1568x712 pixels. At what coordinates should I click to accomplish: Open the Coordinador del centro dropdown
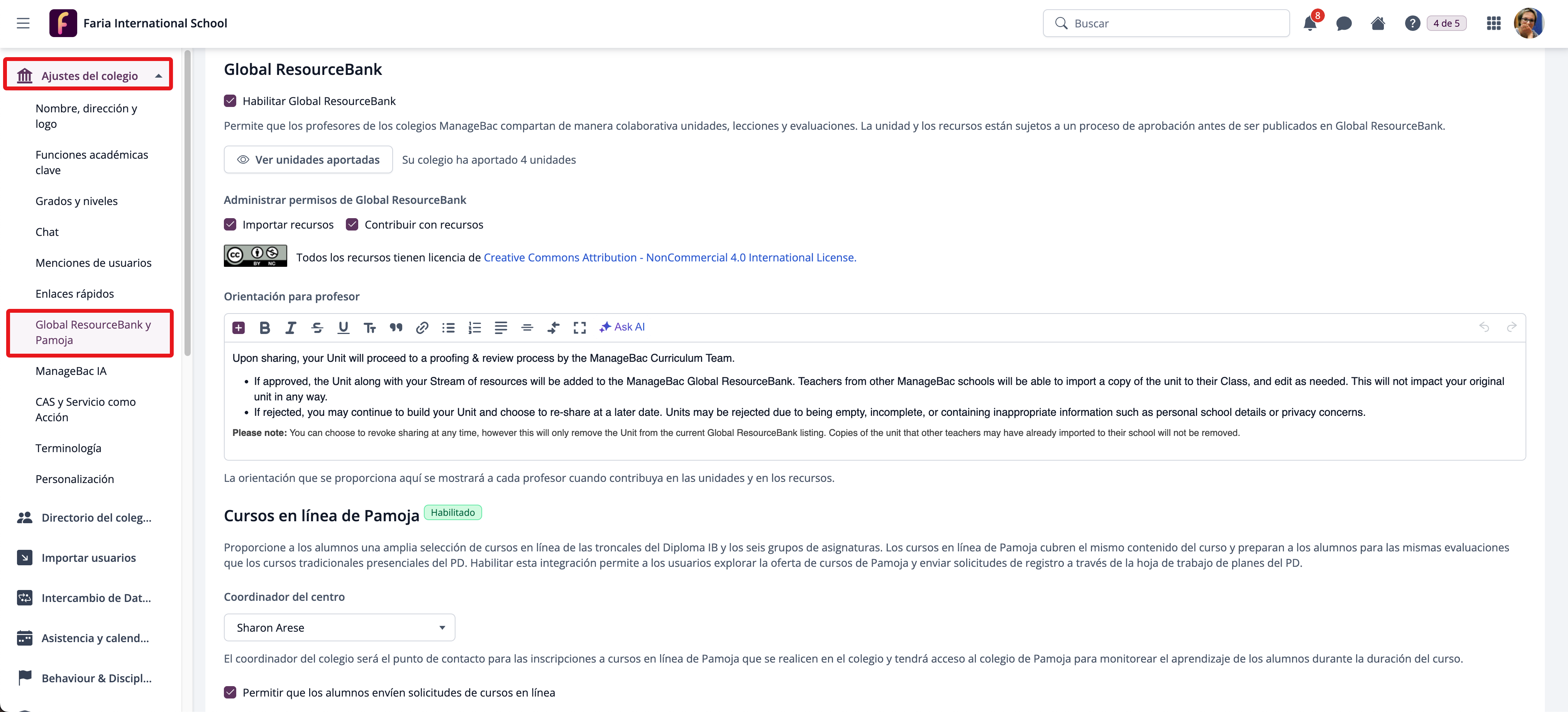tap(339, 627)
